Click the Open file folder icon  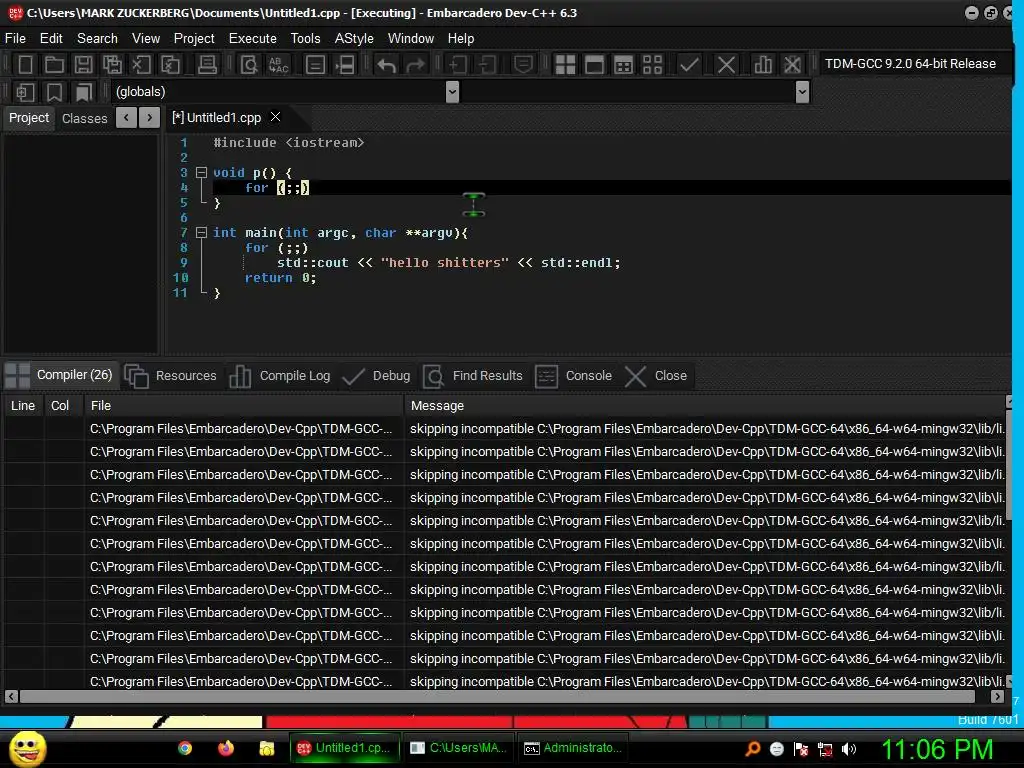[x=54, y=64]
